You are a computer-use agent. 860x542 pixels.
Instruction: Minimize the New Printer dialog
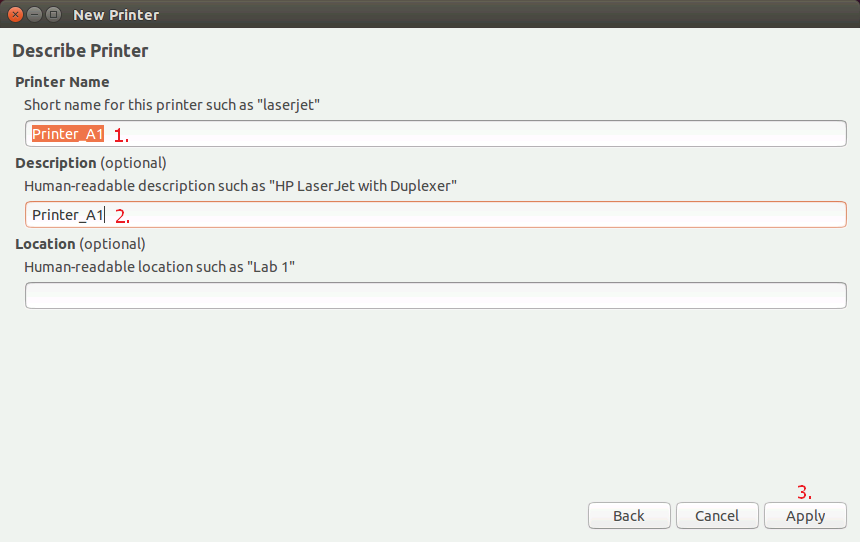click(35, 15)
